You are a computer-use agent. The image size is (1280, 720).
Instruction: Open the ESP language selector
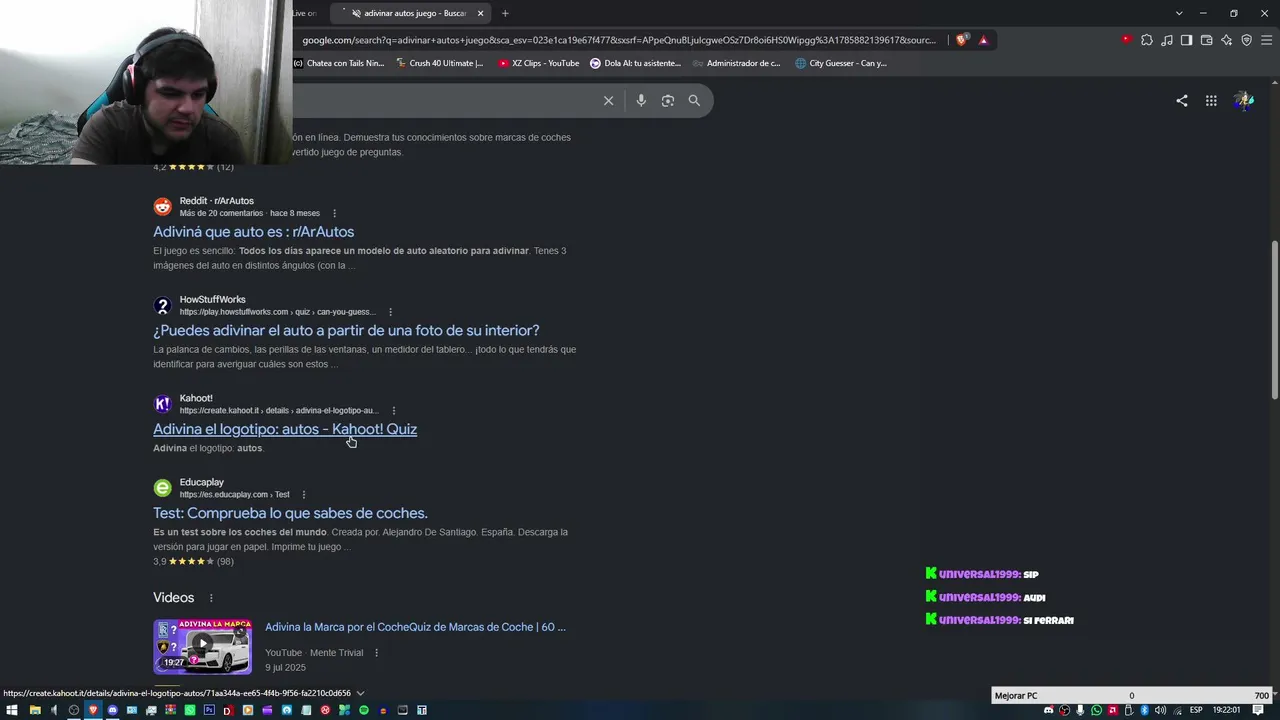[x=1196, y=710]
